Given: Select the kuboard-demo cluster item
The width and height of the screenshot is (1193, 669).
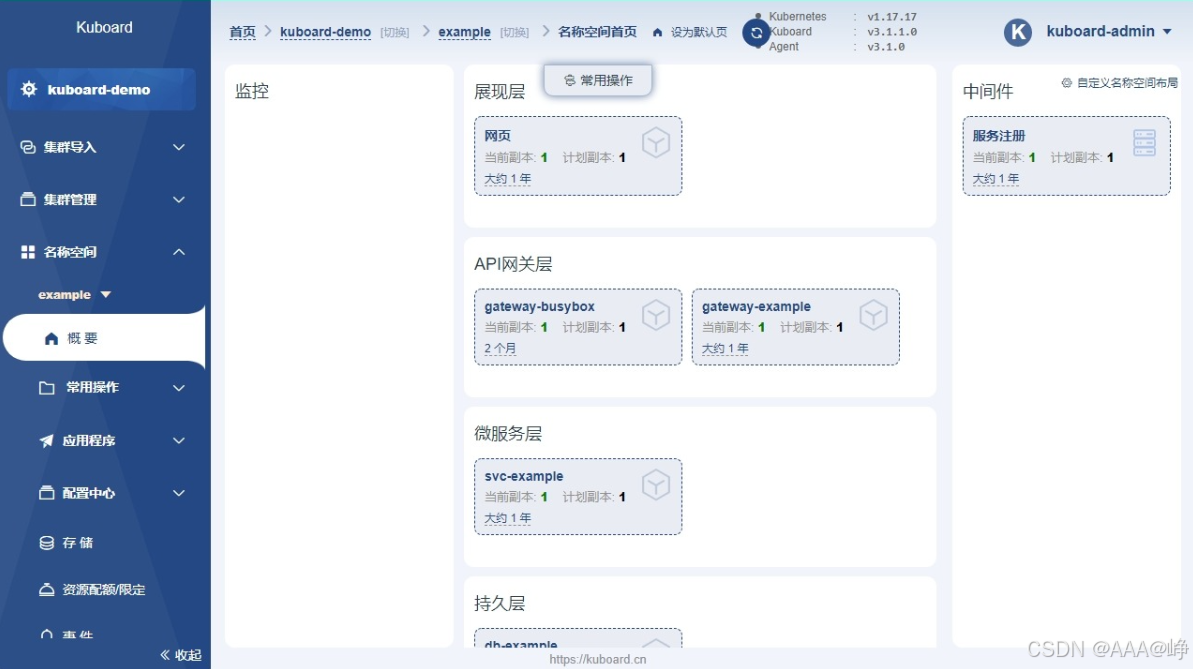Looking at the screenshot, I should point(101,89).
